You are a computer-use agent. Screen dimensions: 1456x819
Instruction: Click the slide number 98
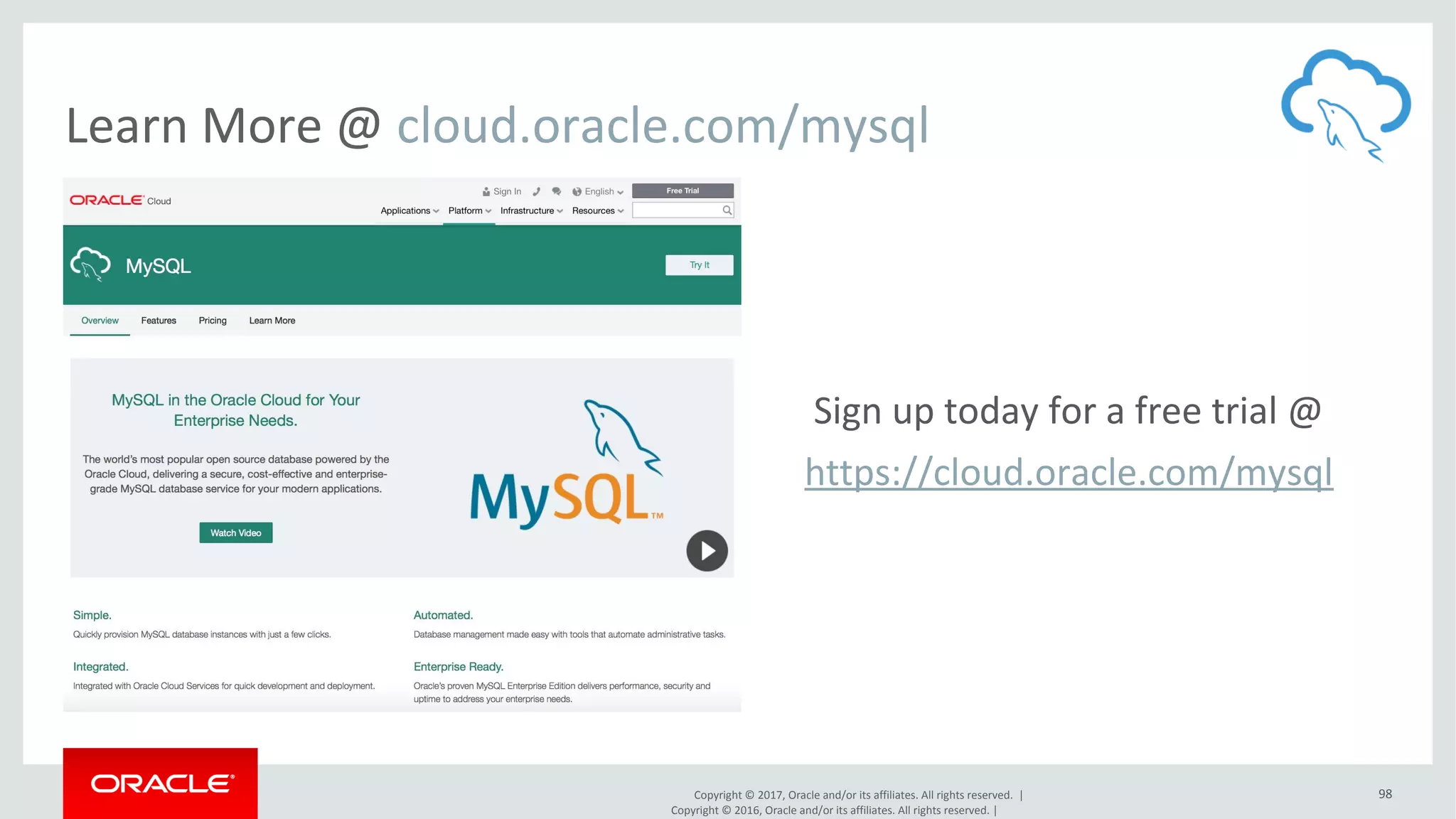1385,794
